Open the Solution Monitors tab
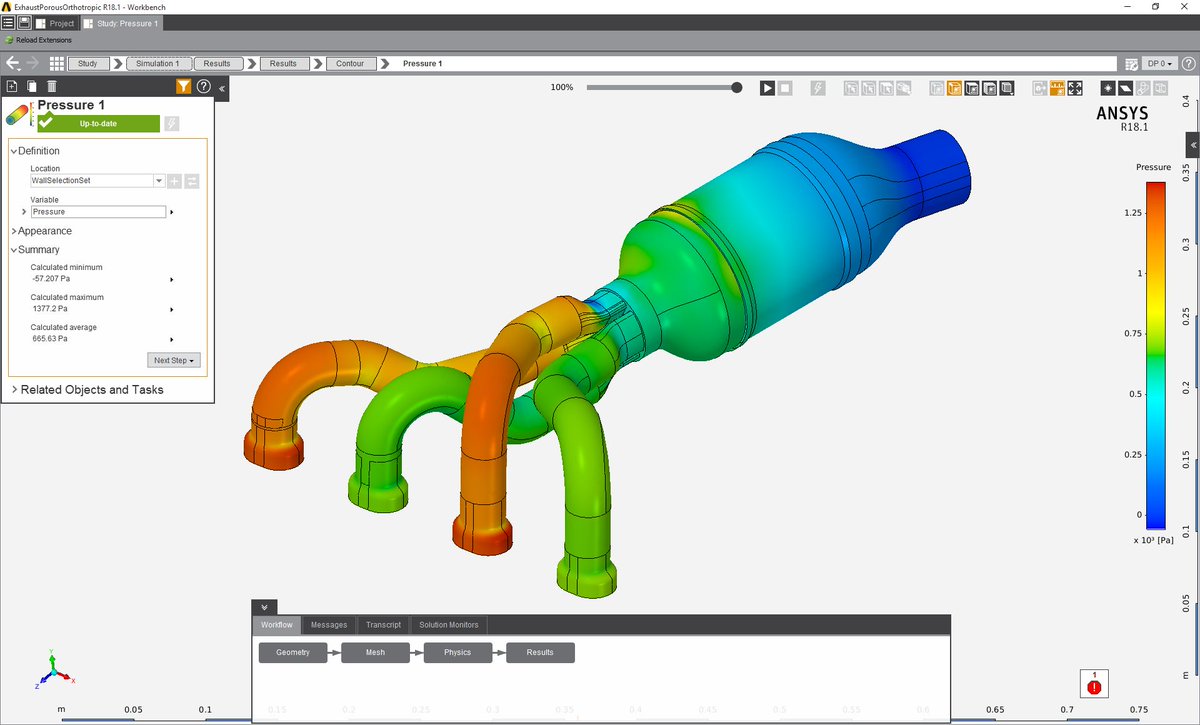Viewport: 1200px width, 725px height. [x=448, y=625]
